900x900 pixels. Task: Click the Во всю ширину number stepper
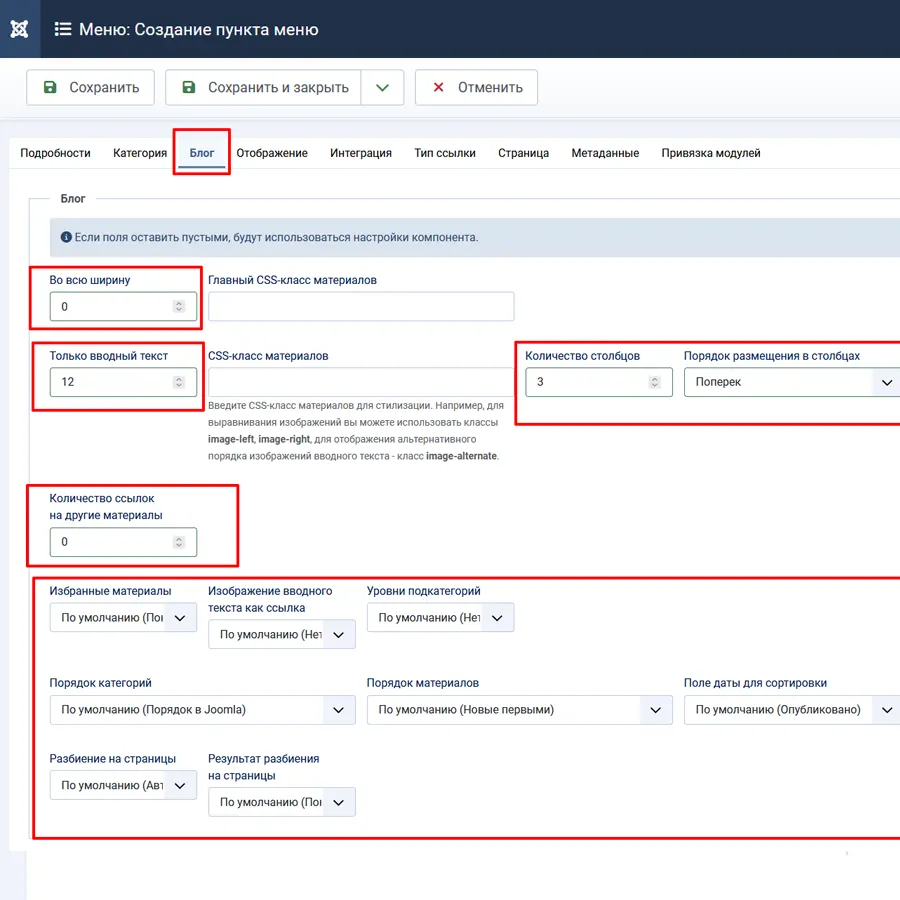click(x=179, y=307)
